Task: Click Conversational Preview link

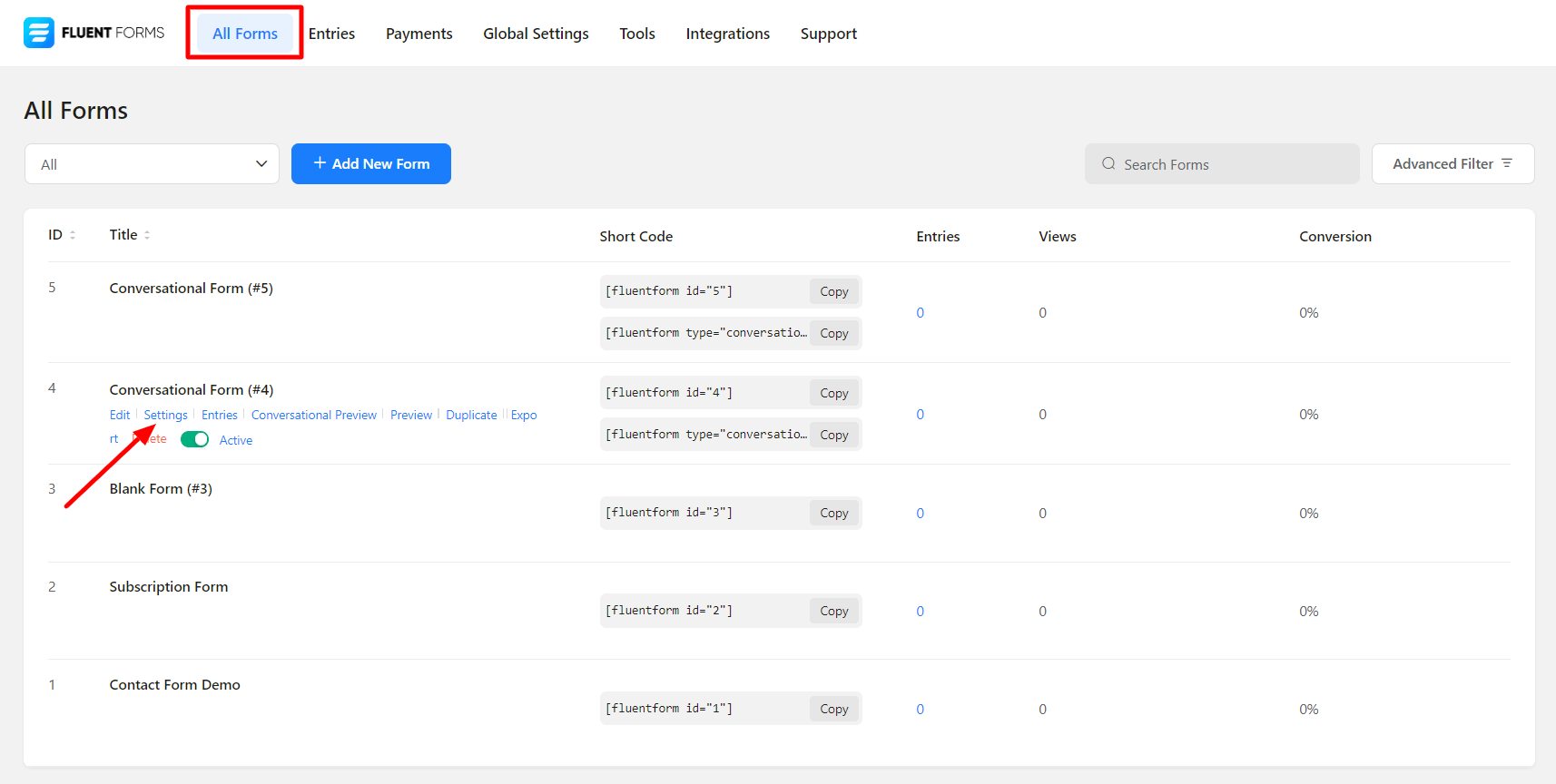Action: coord(313,415)
